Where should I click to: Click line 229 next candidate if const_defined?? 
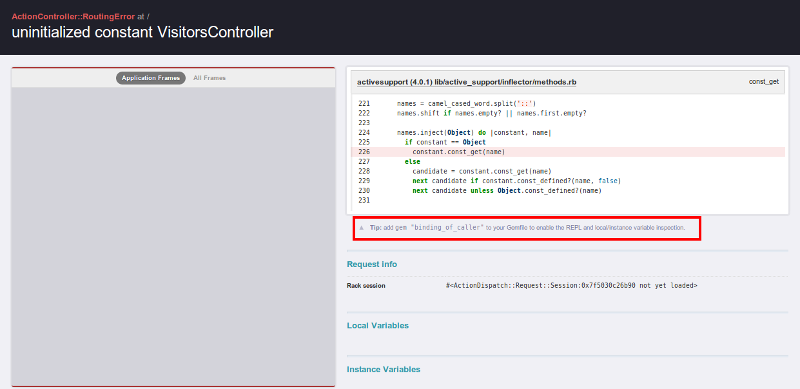(x=516, y=181)
